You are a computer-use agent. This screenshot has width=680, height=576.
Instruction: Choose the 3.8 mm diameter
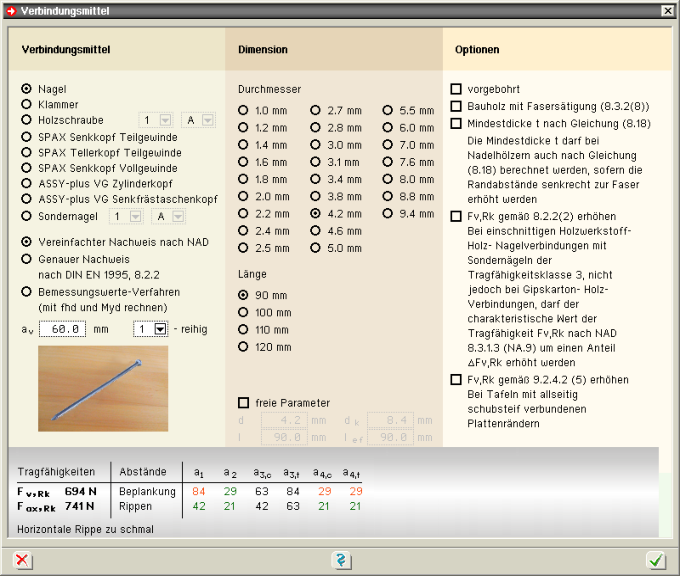coord(316,197)
